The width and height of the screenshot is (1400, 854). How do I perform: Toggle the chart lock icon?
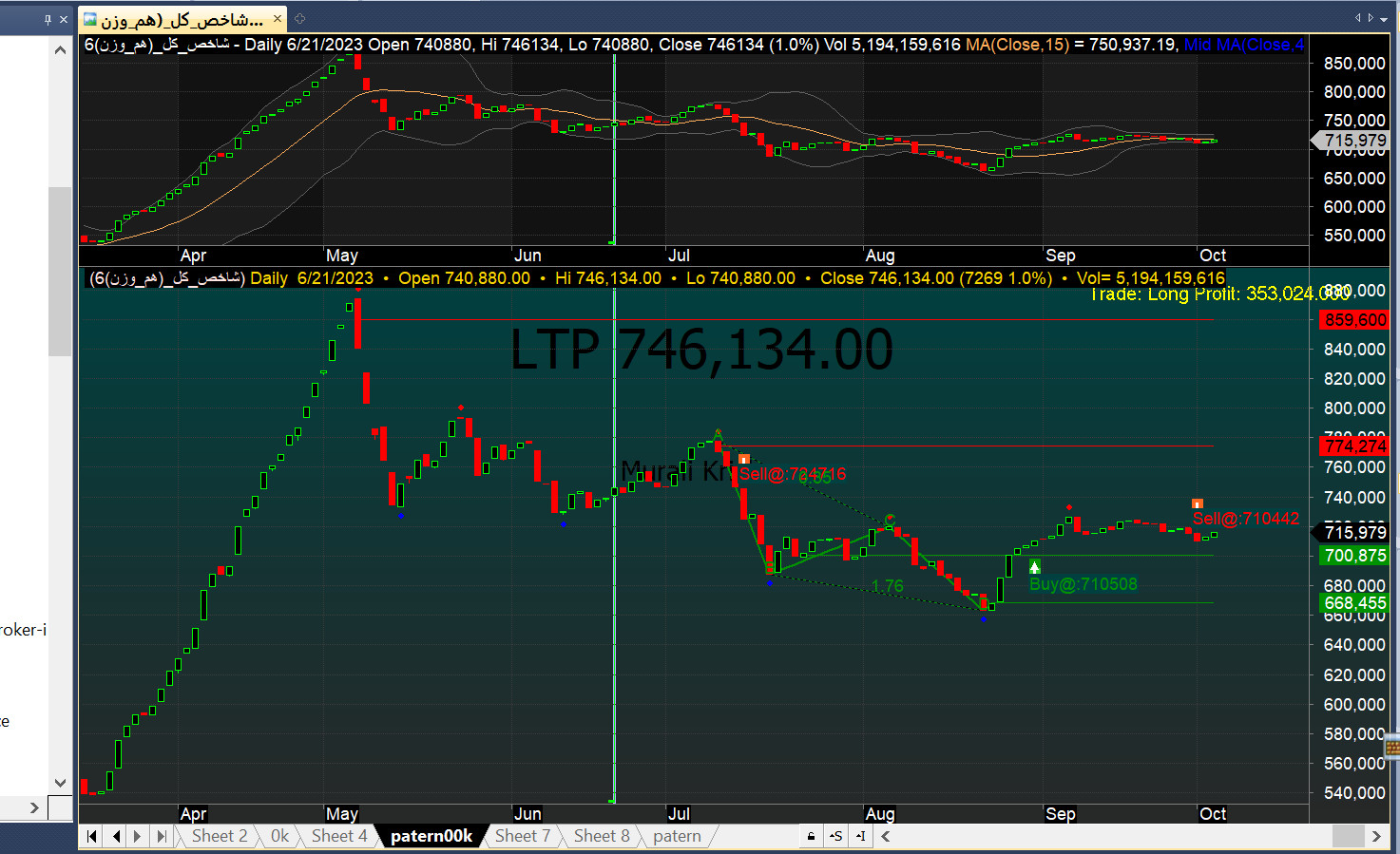pyautogui.click(x=811, y=836)
